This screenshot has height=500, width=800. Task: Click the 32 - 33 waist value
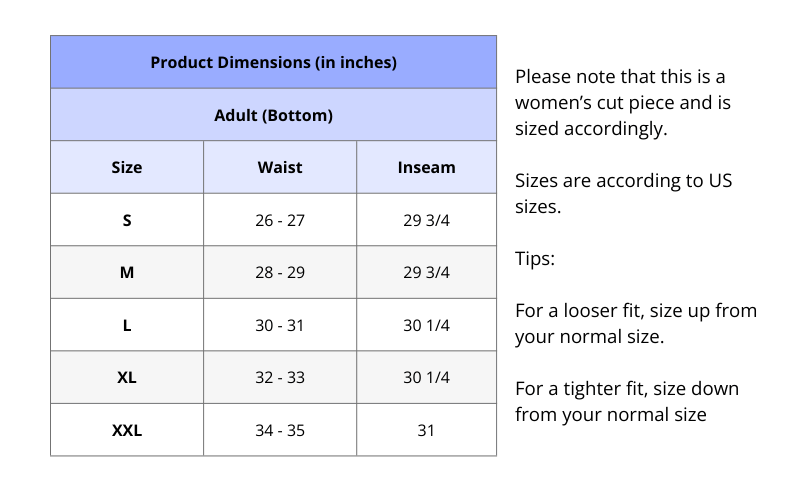pos(280,378)
